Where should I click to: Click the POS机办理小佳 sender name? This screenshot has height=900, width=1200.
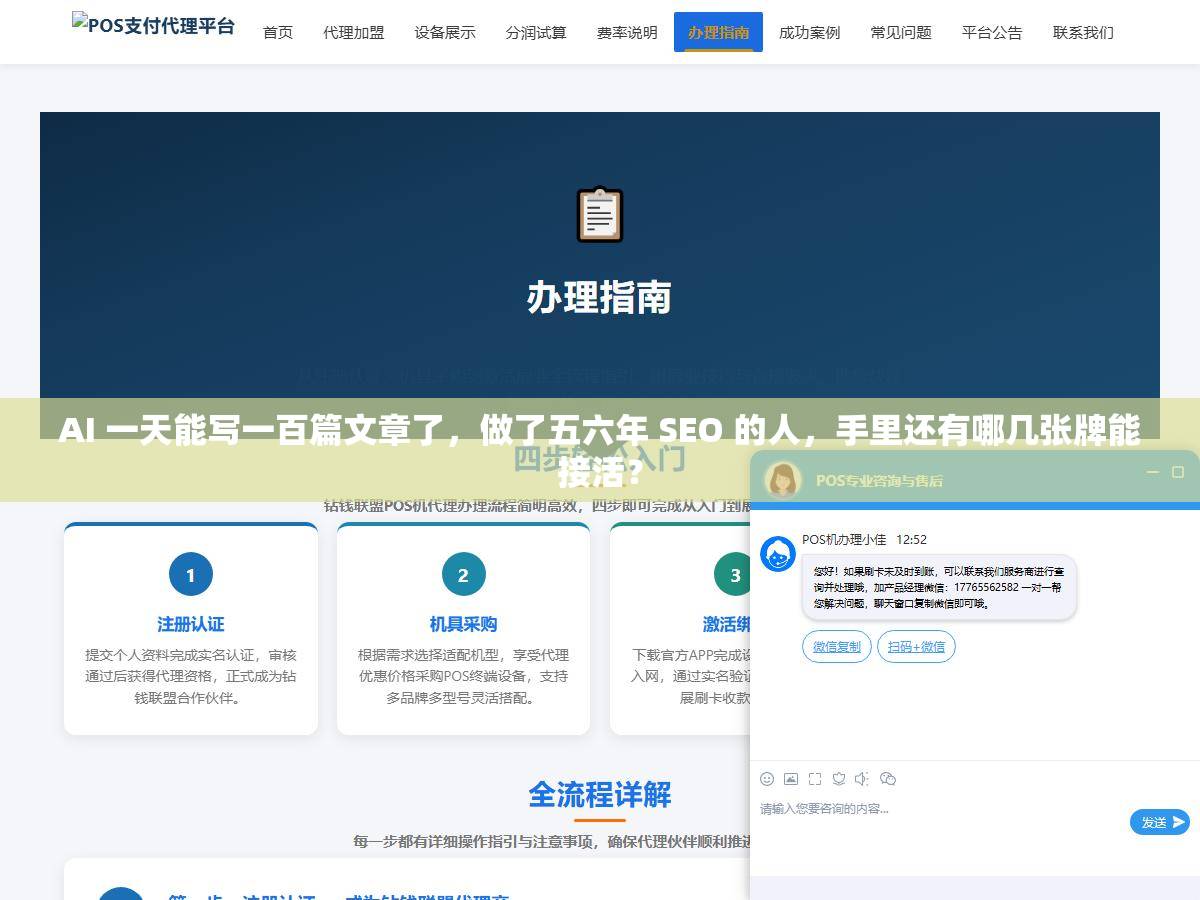coord(844,540)
